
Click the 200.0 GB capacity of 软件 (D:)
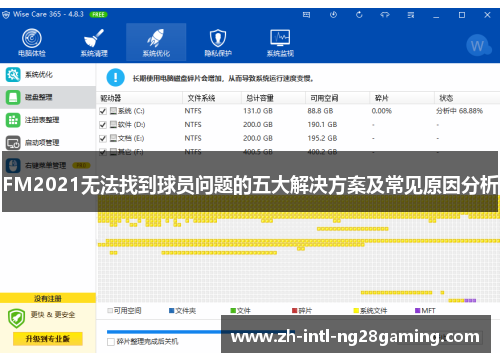point(258,125)
